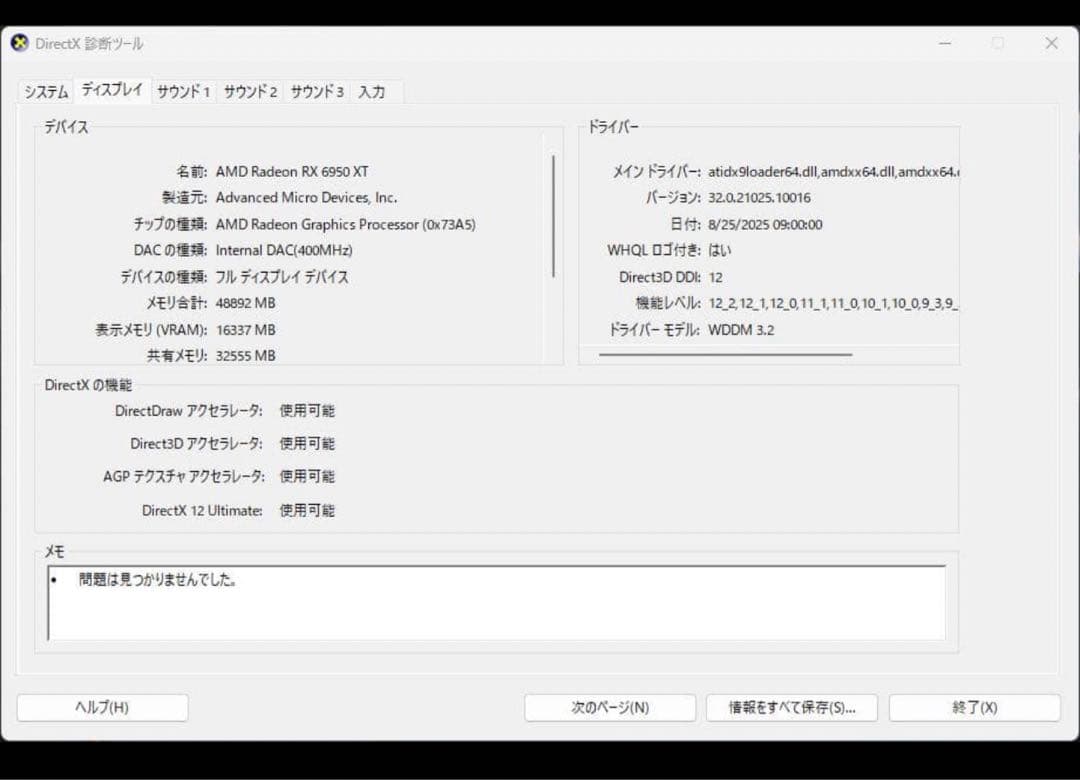
Task: Click the ヘルプ(H) button
Action: click(104, 707)
